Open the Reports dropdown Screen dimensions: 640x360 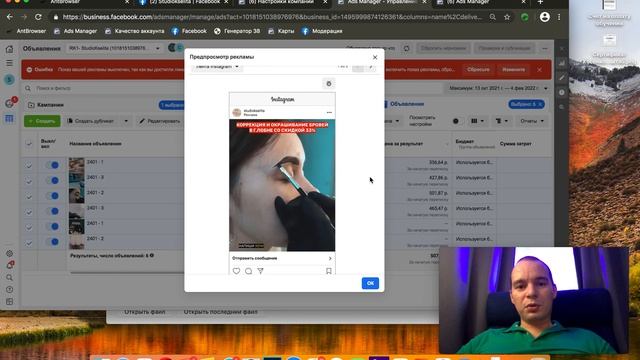point(532,121)
